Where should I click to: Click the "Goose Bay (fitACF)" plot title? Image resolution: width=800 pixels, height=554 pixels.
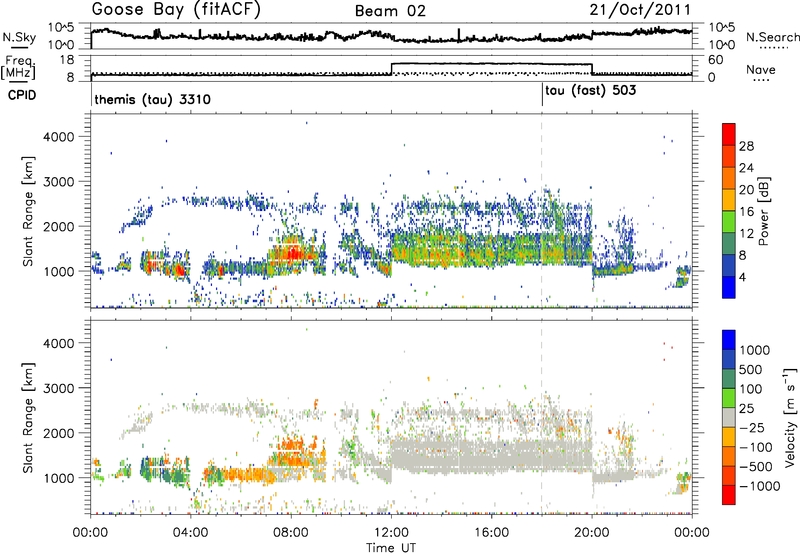click(176, 10)
